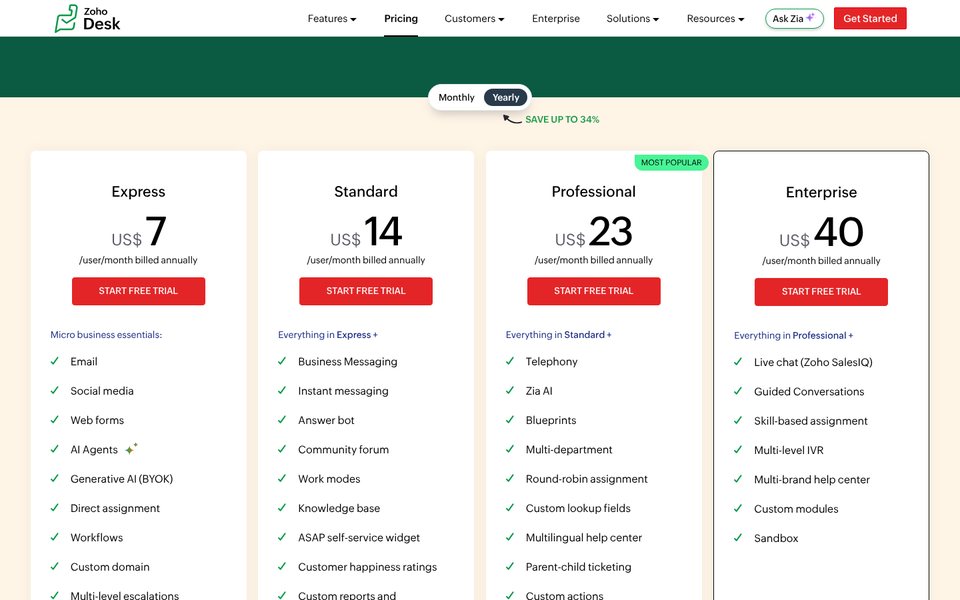Open the Pricing tab
960x600 pixels.
point(401,18)
